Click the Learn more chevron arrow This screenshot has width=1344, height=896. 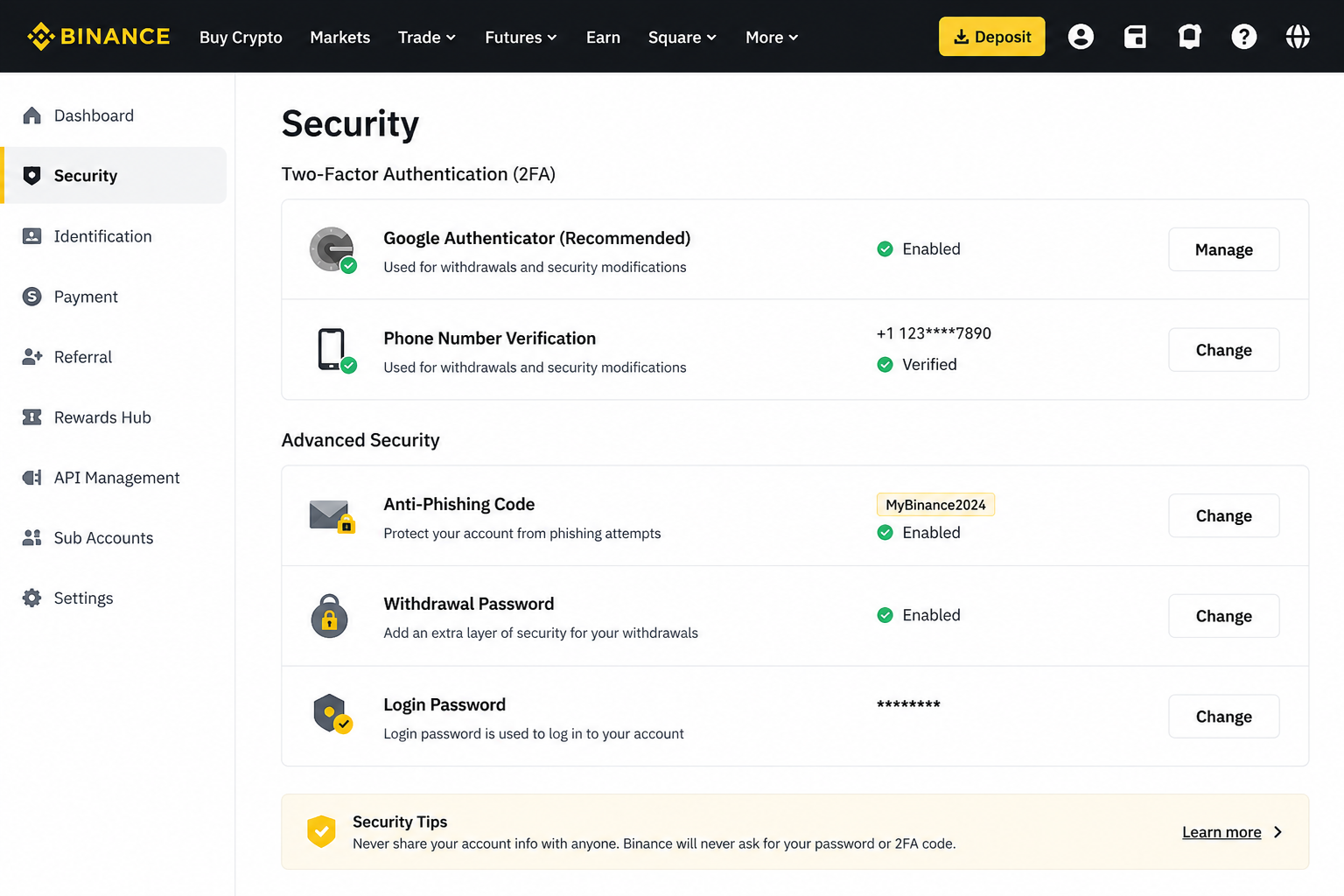point(1278,832)
